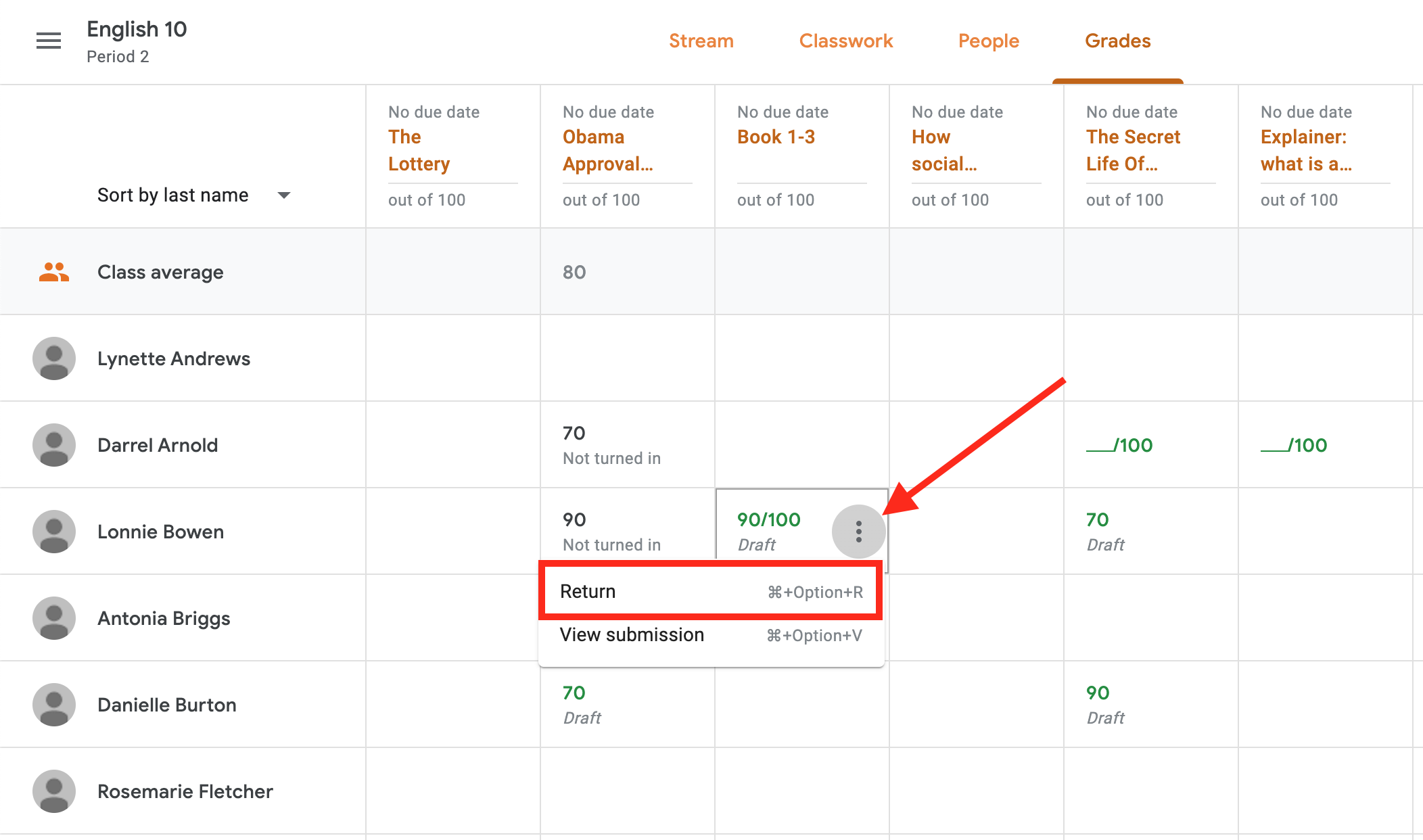Click the Class average people icon
Image resolution: width=1423 pixels, height=840 pixels.
point(54,272)
